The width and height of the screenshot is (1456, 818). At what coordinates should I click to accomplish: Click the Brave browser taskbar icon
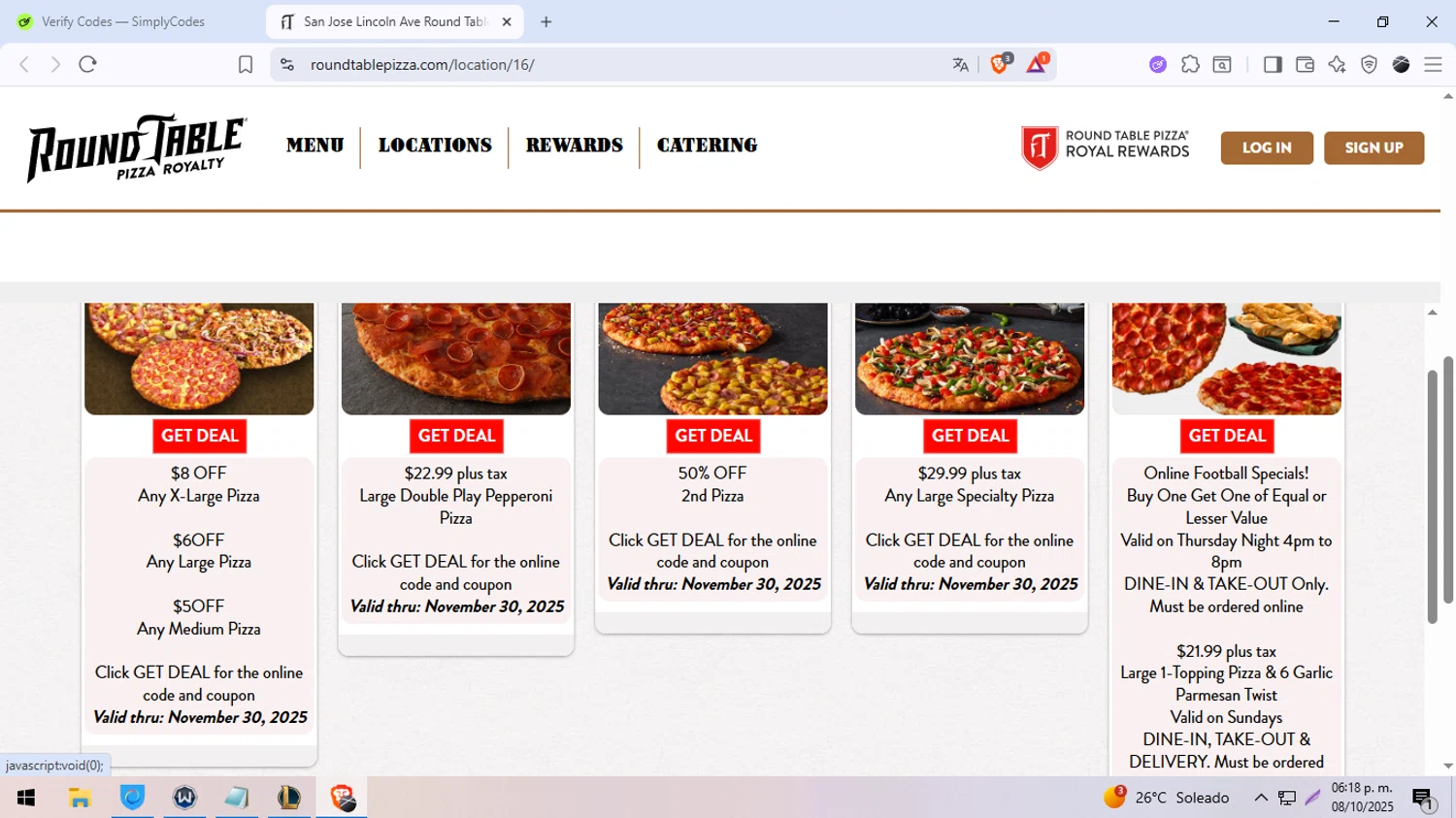pyautogui.click(x=342, y=798)
